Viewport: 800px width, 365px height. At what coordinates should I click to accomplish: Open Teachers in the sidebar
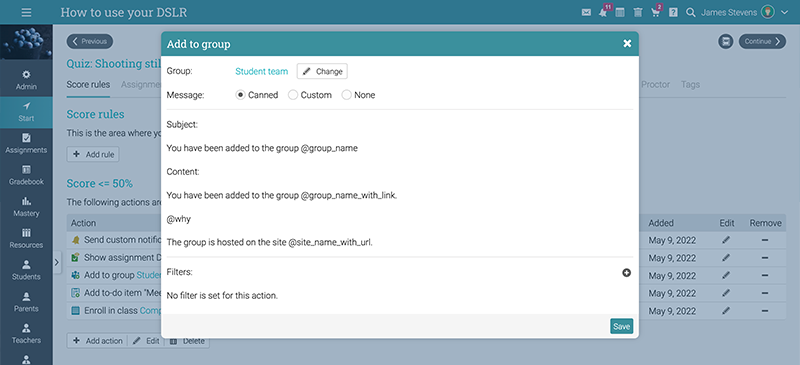(x=26, y=334)
